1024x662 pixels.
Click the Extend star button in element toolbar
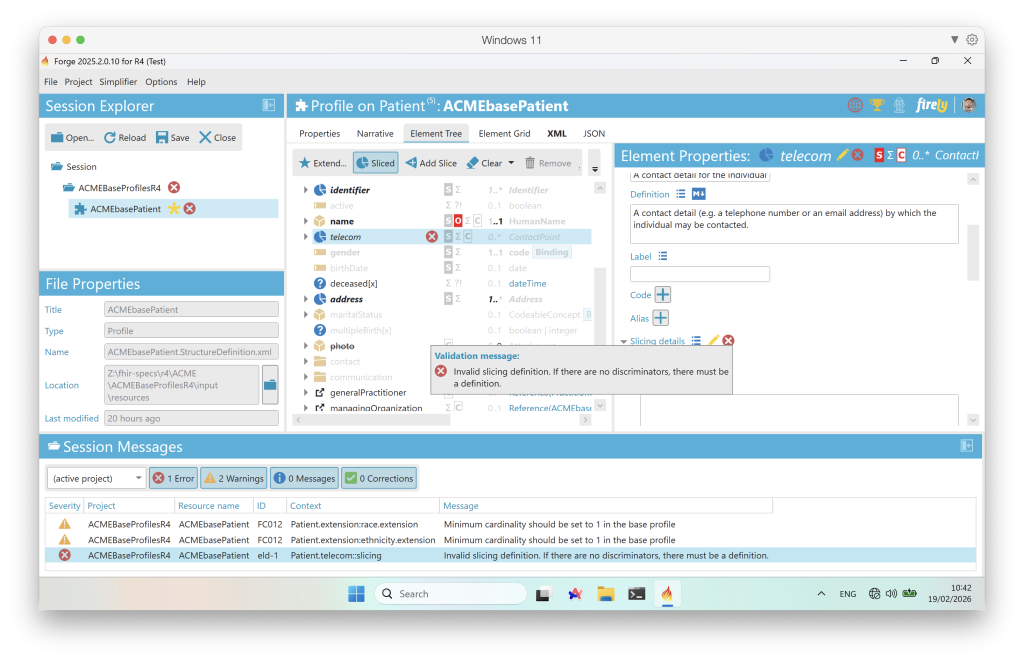pos(323,163)
